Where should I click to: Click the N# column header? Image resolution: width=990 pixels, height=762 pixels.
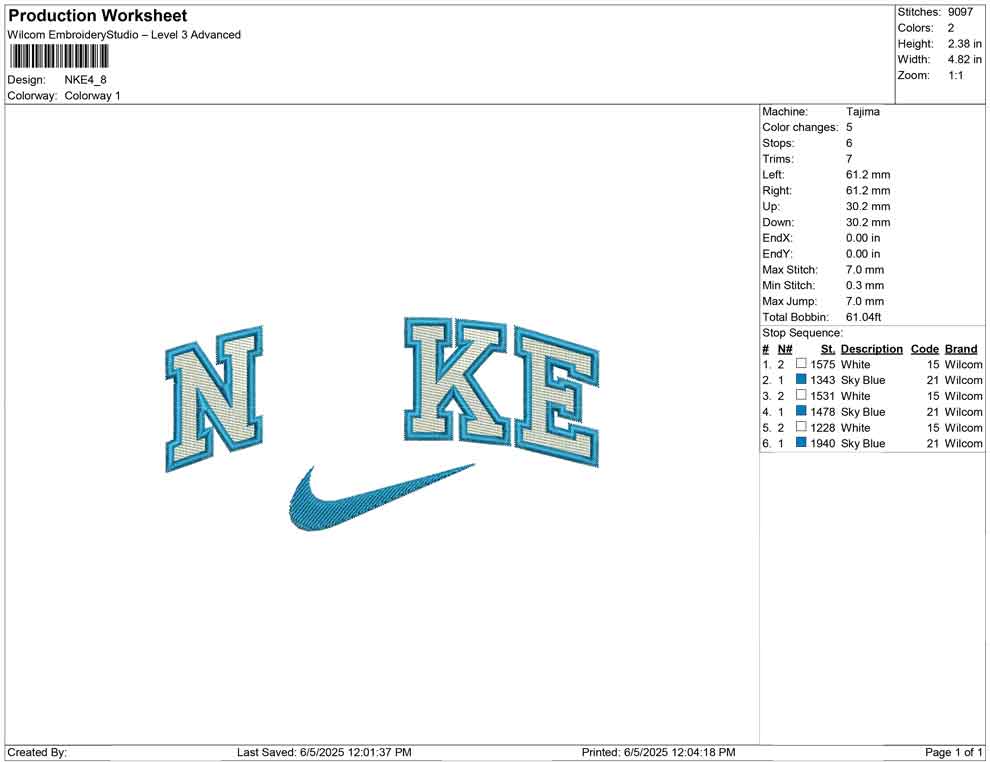[785, 348]
